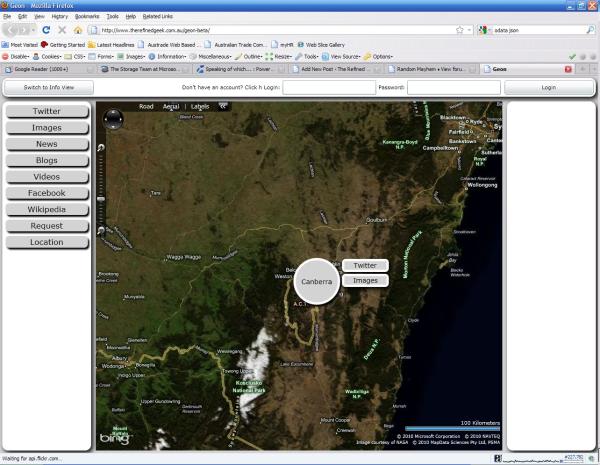Open the Getting Started bookmark
Image resolution: width=600 pixels, height=465 pixels.
63,45
